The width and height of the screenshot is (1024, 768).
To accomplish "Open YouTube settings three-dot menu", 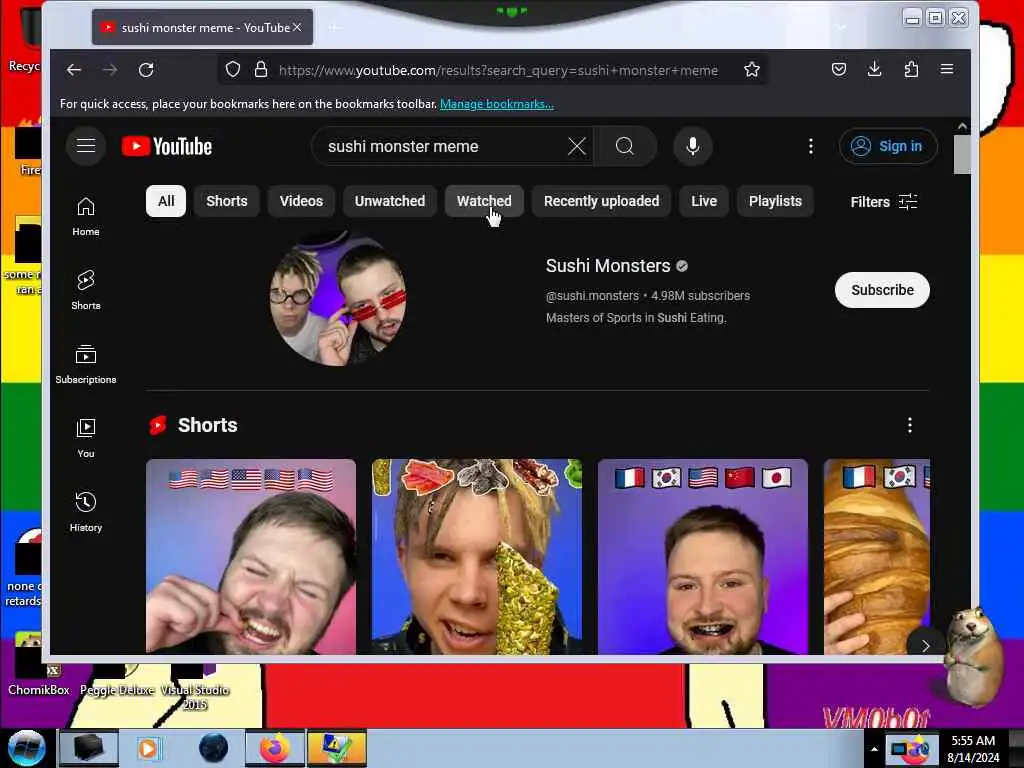I will pos(810,146).
